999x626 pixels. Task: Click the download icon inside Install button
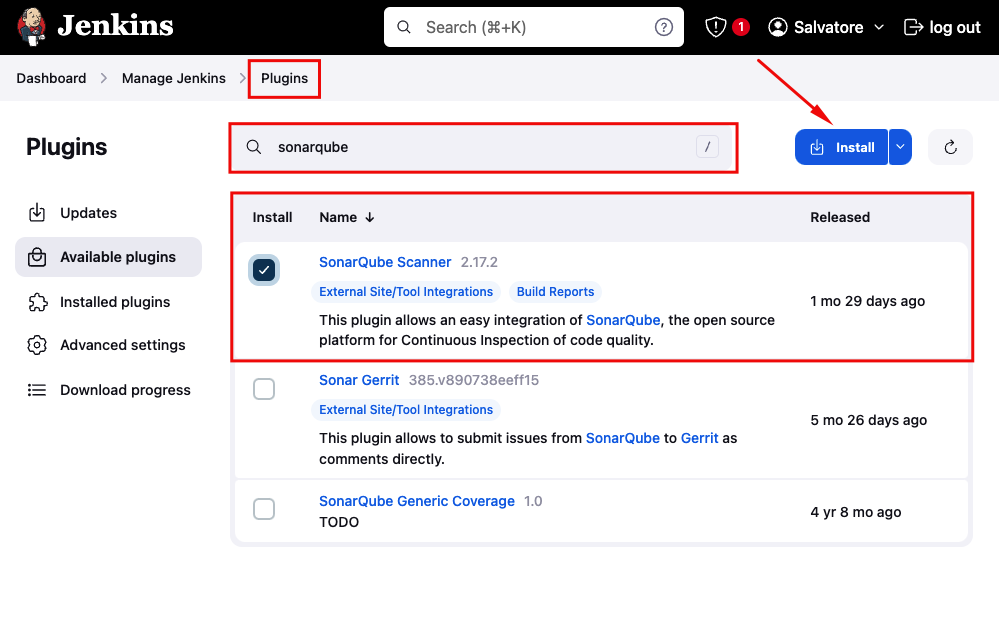click(817, 148)
